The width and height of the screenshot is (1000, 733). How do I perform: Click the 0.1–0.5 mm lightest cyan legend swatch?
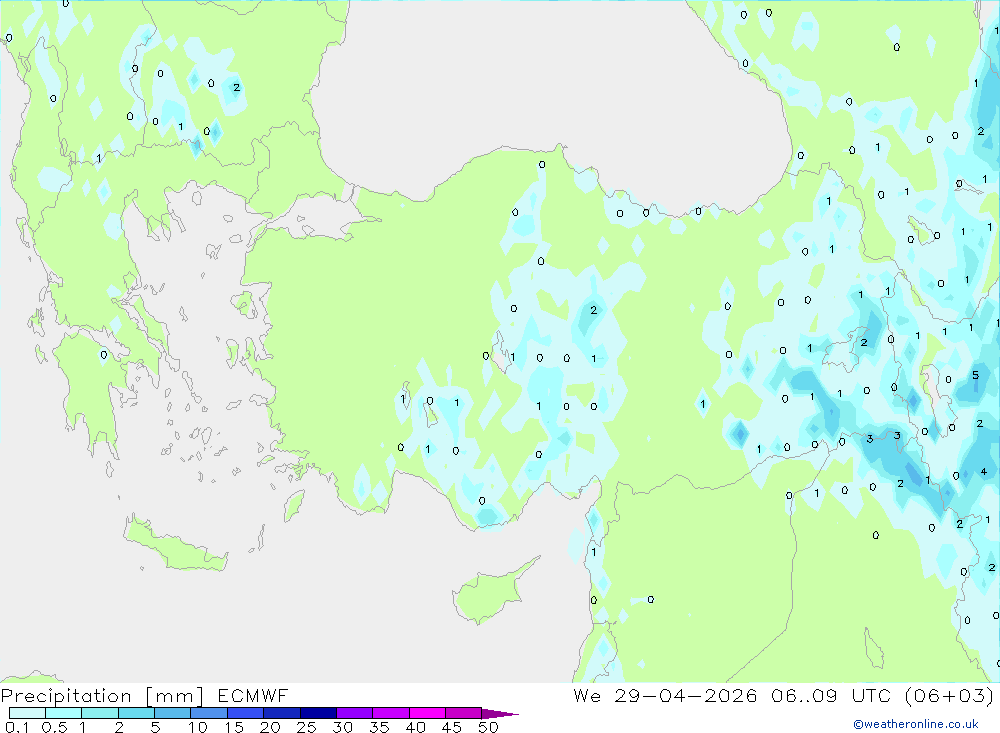[x=27, y=713]
